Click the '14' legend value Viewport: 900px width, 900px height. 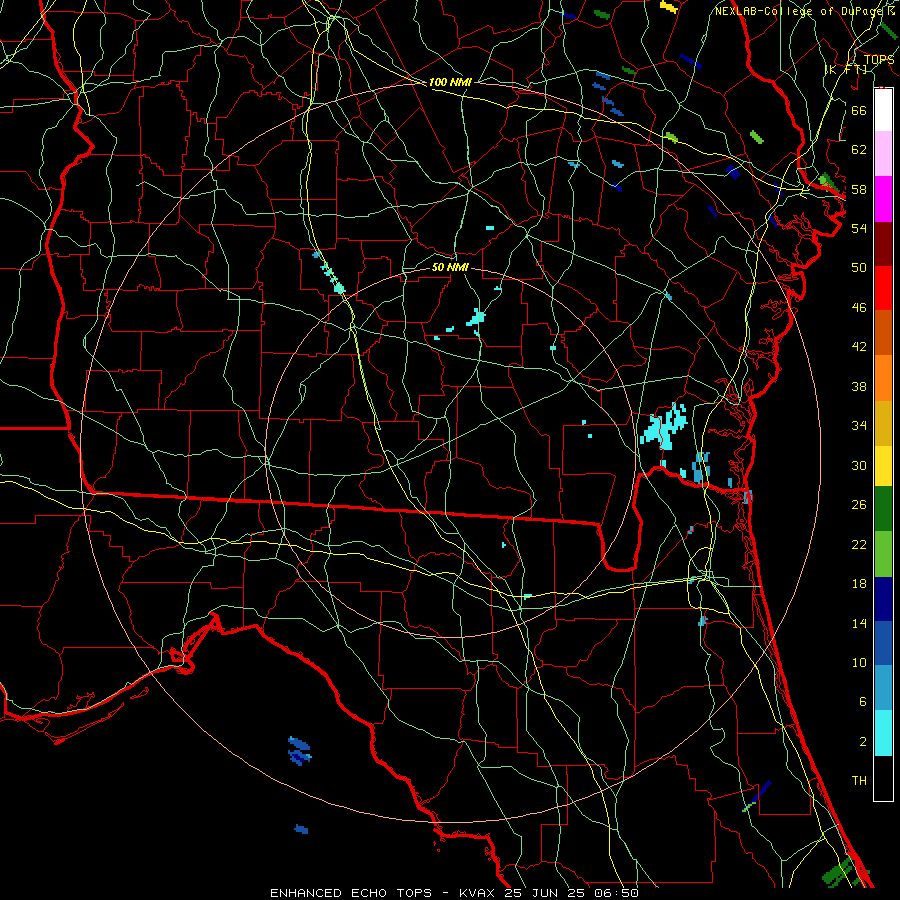[859, 623]
